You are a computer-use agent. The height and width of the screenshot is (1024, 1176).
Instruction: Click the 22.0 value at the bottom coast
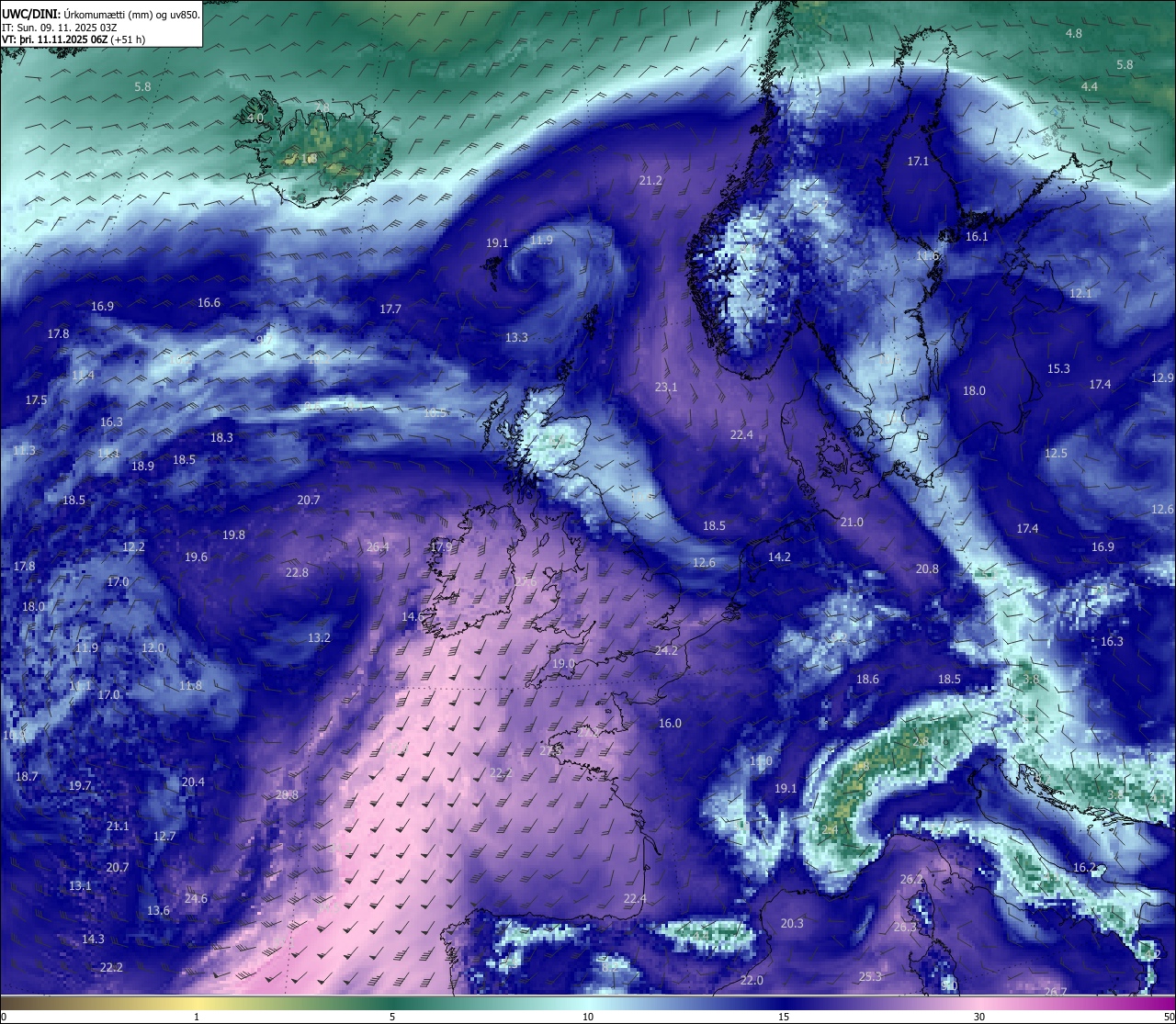(752, 980)
